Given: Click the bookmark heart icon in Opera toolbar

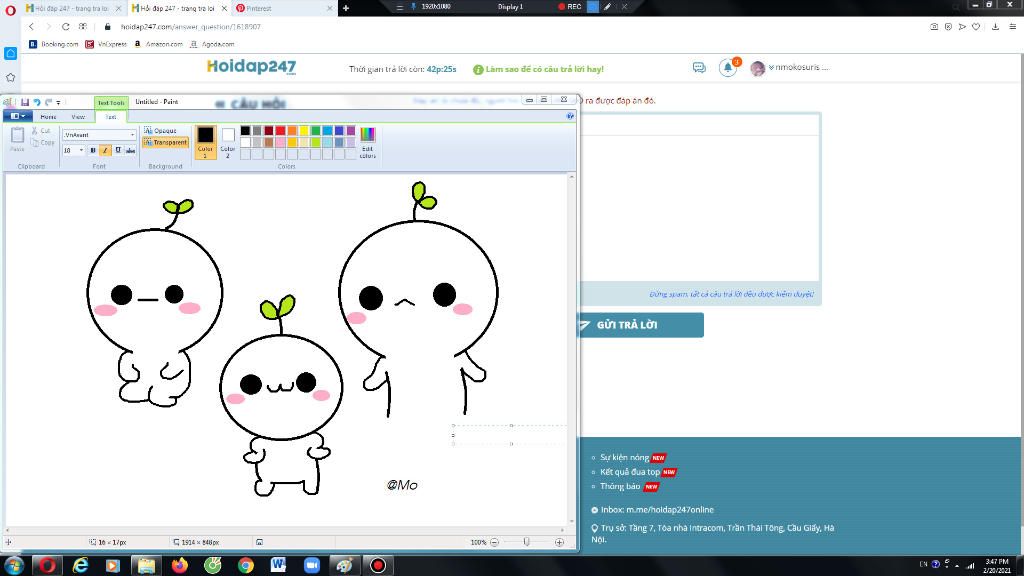Looking at the screenshot, I should [976, 27].
